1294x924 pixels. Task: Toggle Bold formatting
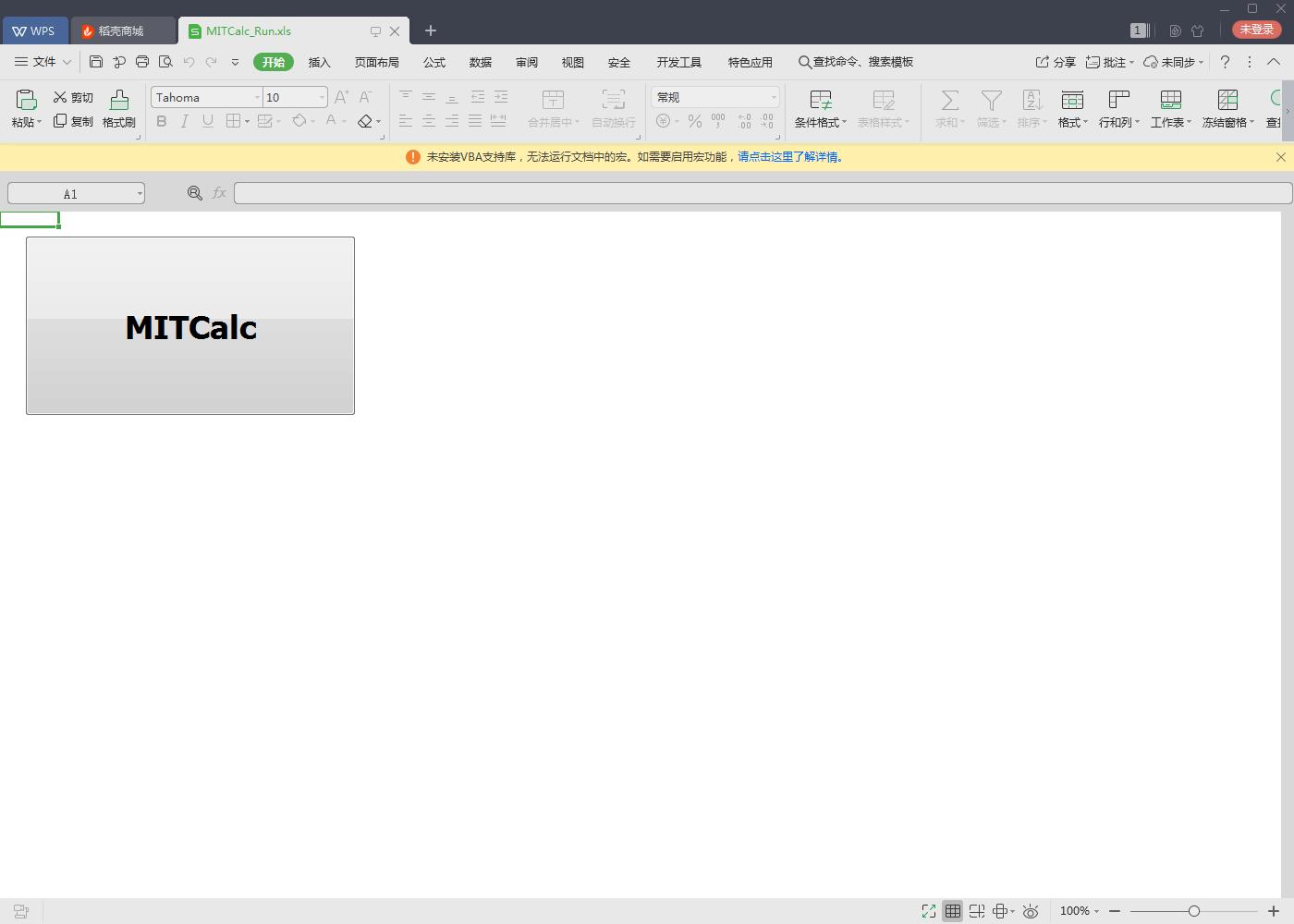click(x=162, y=121)
